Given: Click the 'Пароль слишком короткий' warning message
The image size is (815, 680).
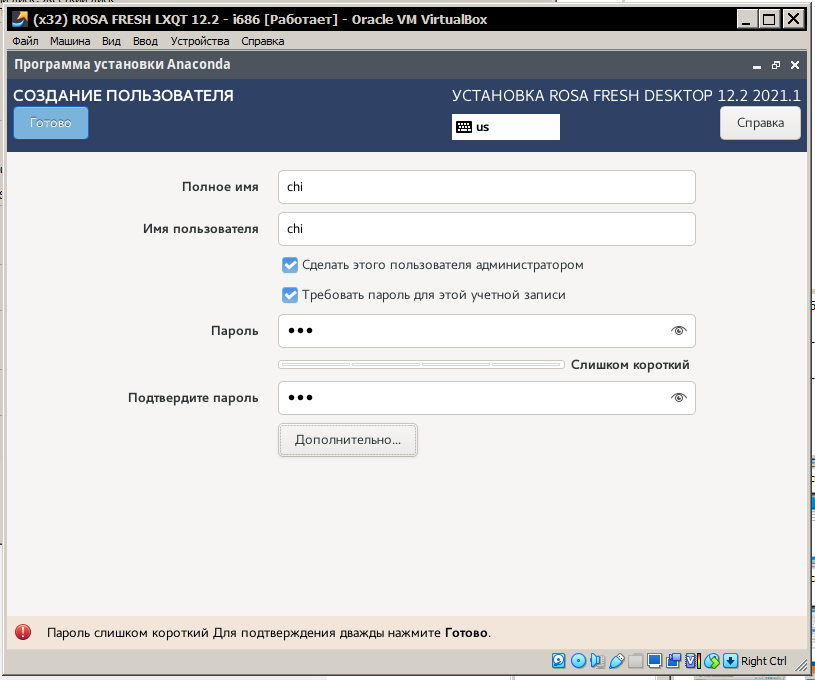Looking at the screenshot, I should click(269, 633).
